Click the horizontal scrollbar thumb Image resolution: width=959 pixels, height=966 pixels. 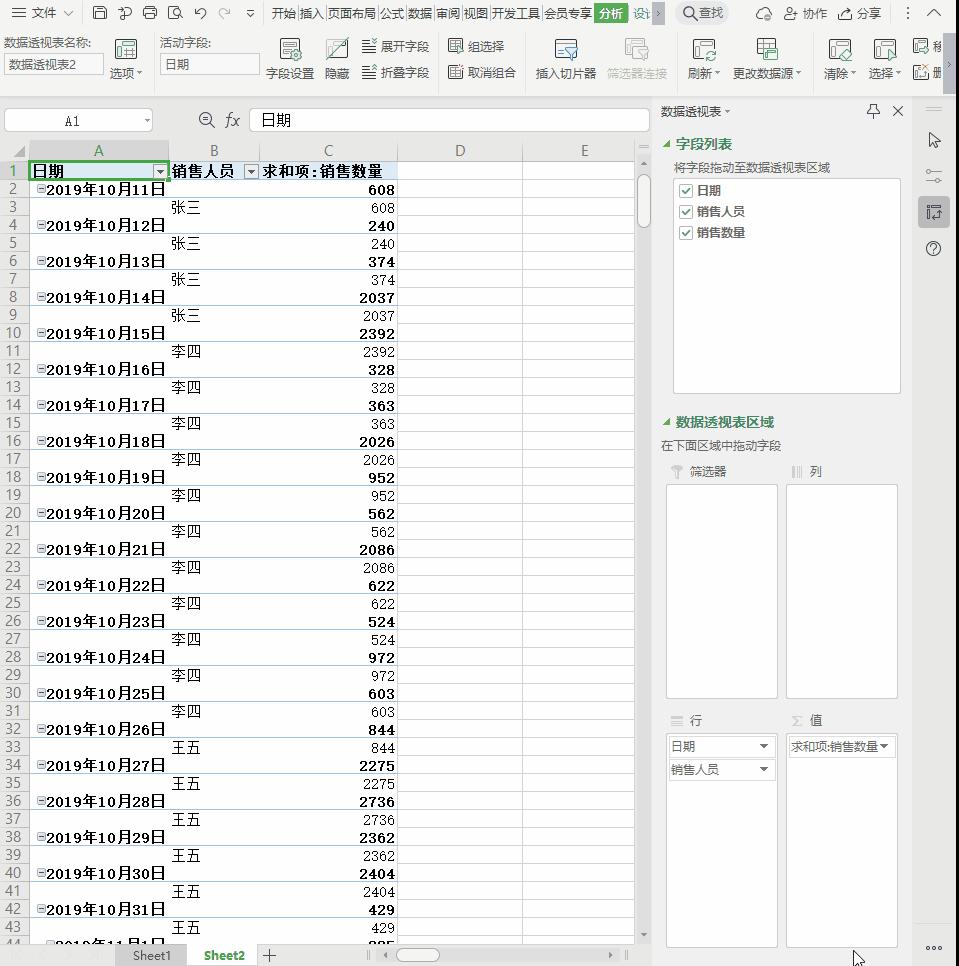[x=418, y=955]
